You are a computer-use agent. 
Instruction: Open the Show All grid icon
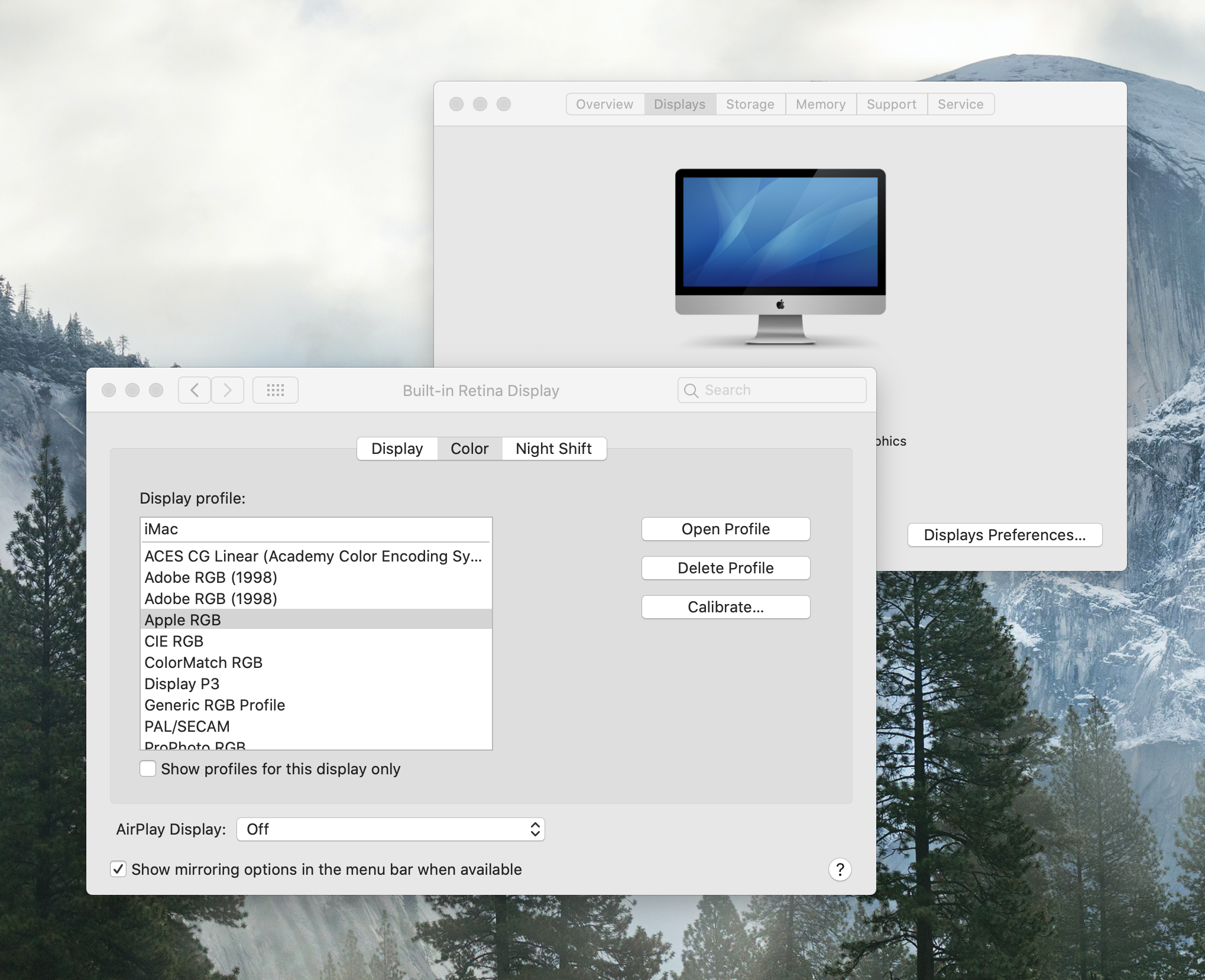(276, 390)
